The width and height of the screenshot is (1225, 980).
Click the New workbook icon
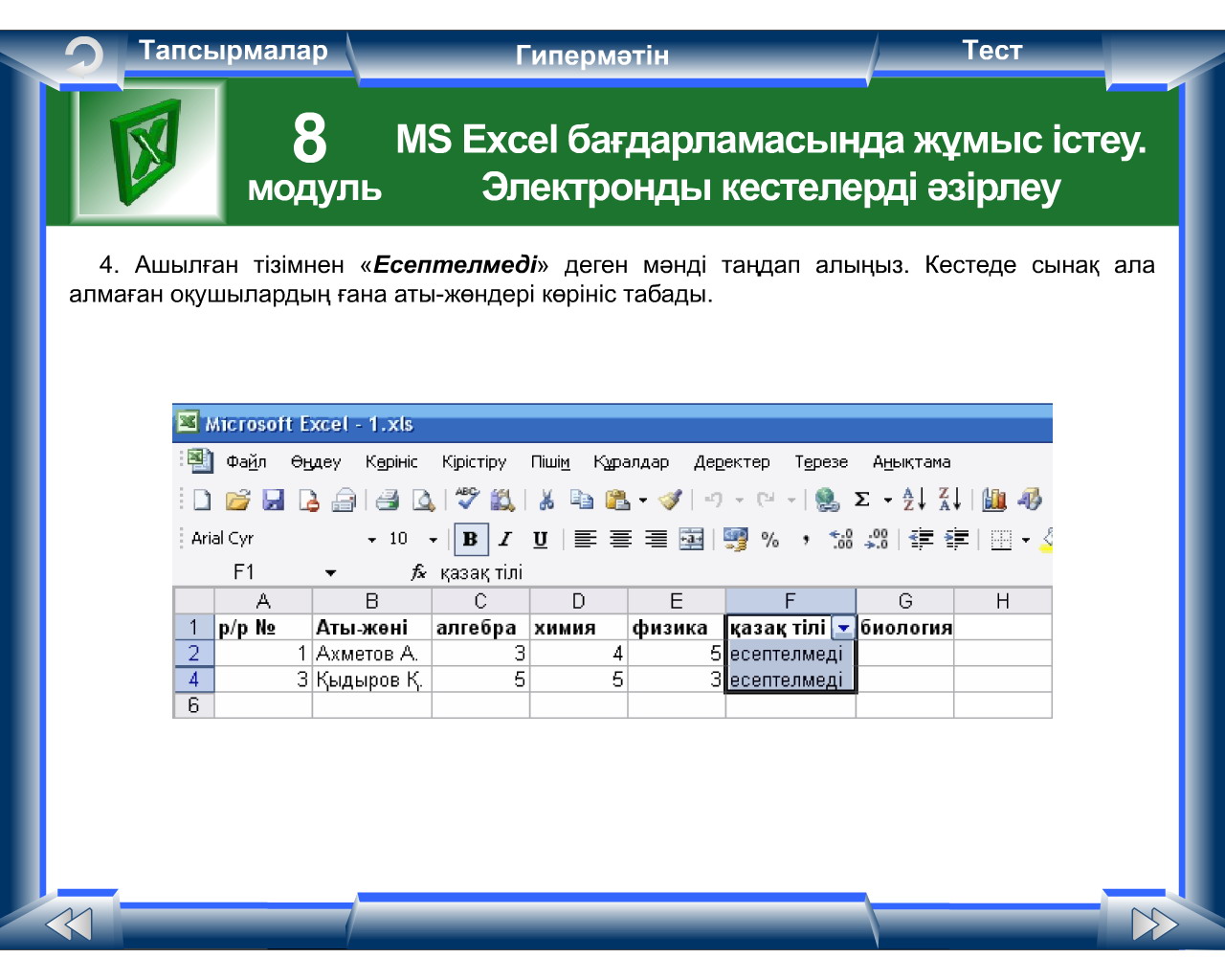[202, 500]
